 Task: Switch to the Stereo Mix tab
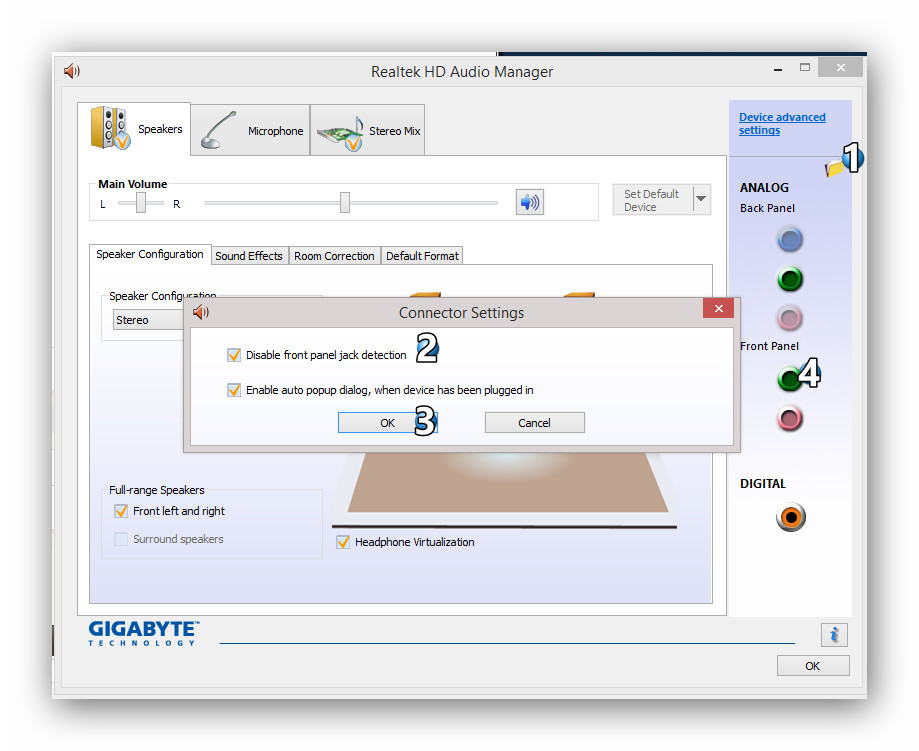[367, 130]
